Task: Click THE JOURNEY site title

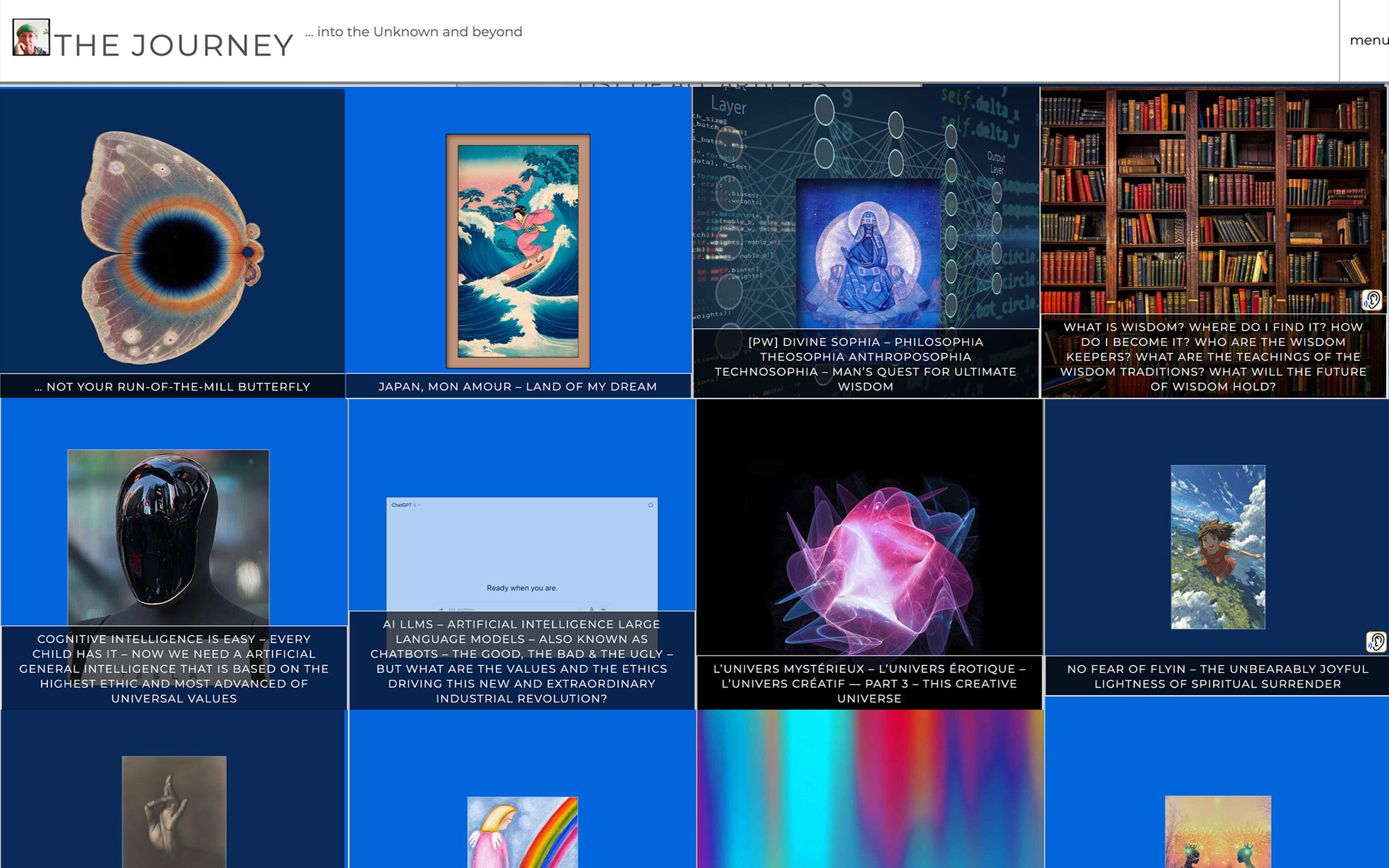Action: tap(174, 46)
